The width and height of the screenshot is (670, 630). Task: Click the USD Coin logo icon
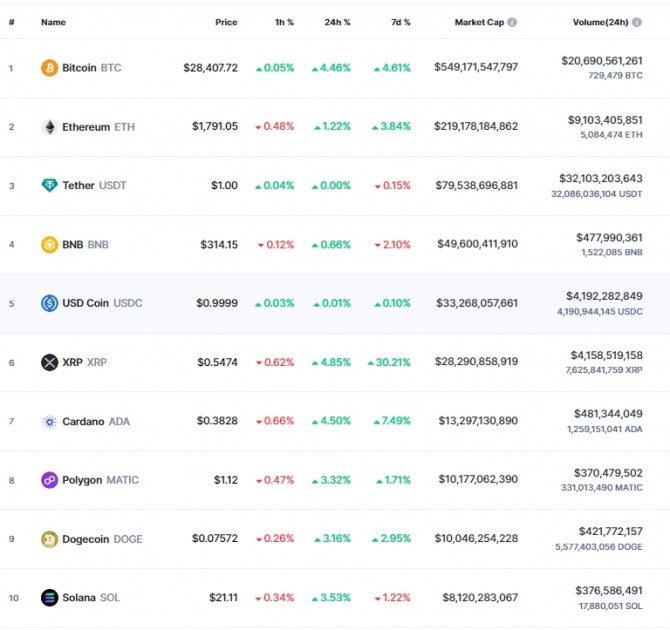[50, 303]
